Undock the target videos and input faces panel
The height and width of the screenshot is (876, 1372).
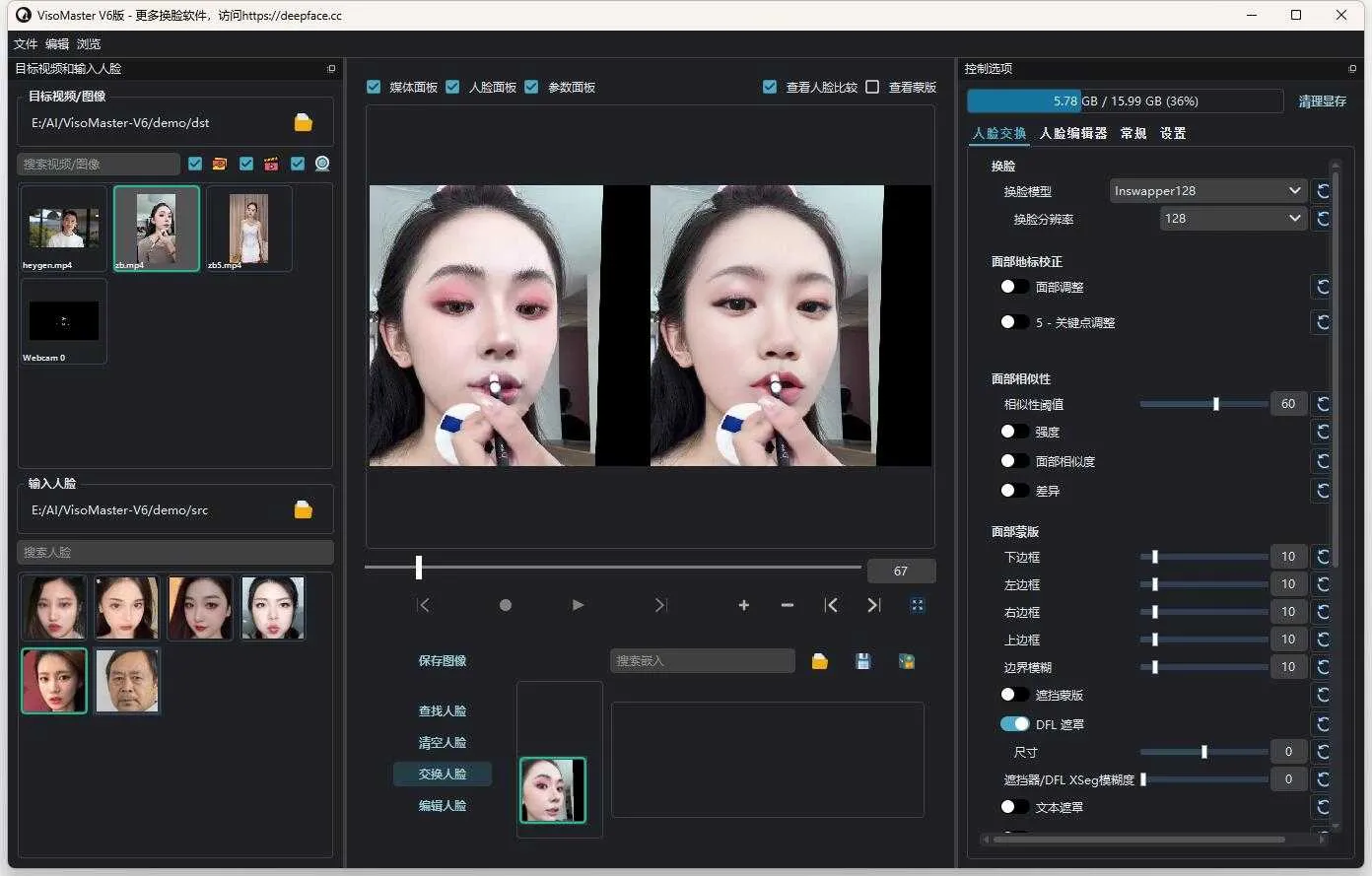[331, 69]
